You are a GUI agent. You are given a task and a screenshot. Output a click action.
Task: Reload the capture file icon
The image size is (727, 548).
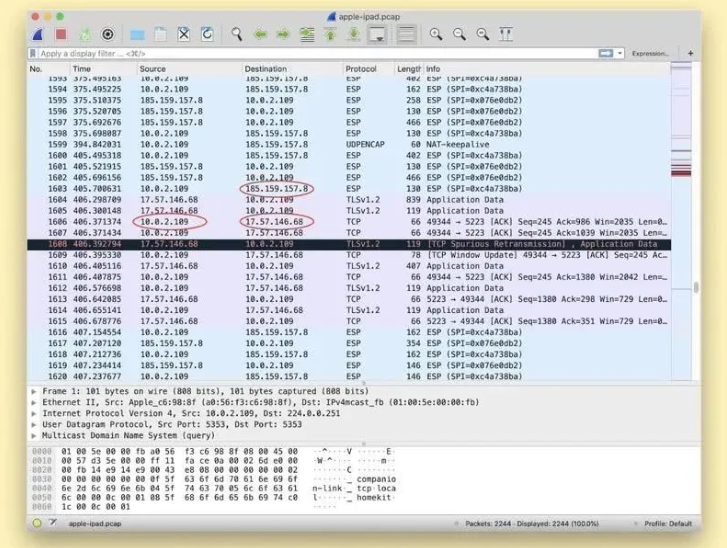tap(207, 34)
